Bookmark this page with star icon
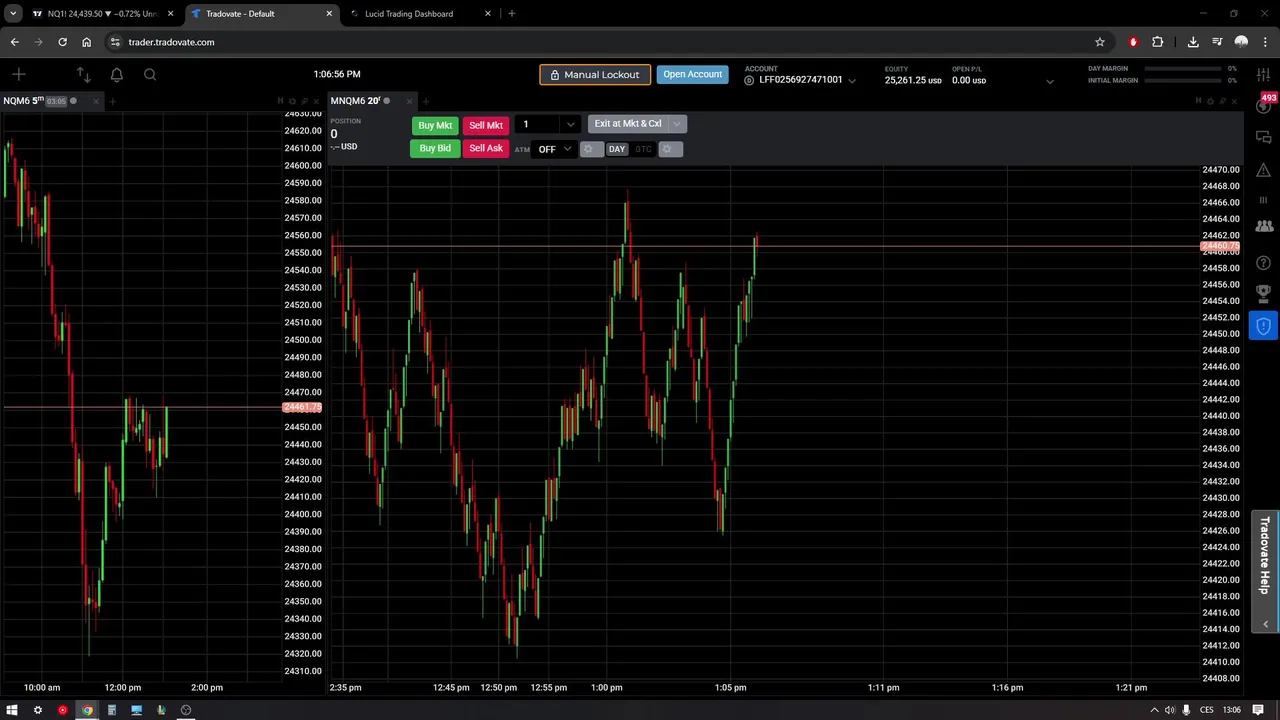This screenshot has width=1280, height=720. (1100, 42)
